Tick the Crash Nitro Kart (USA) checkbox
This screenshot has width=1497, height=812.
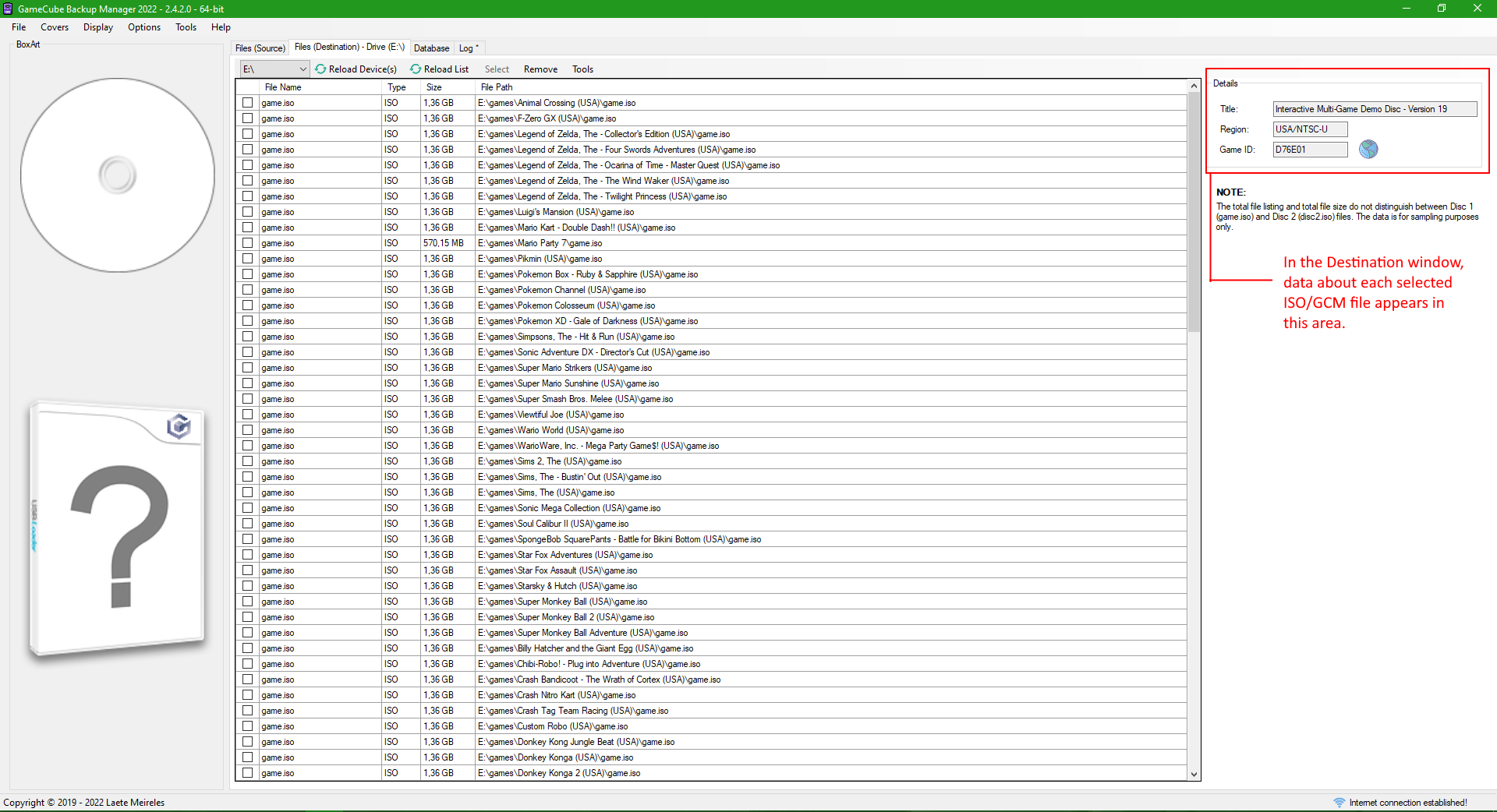click(247, 695)
